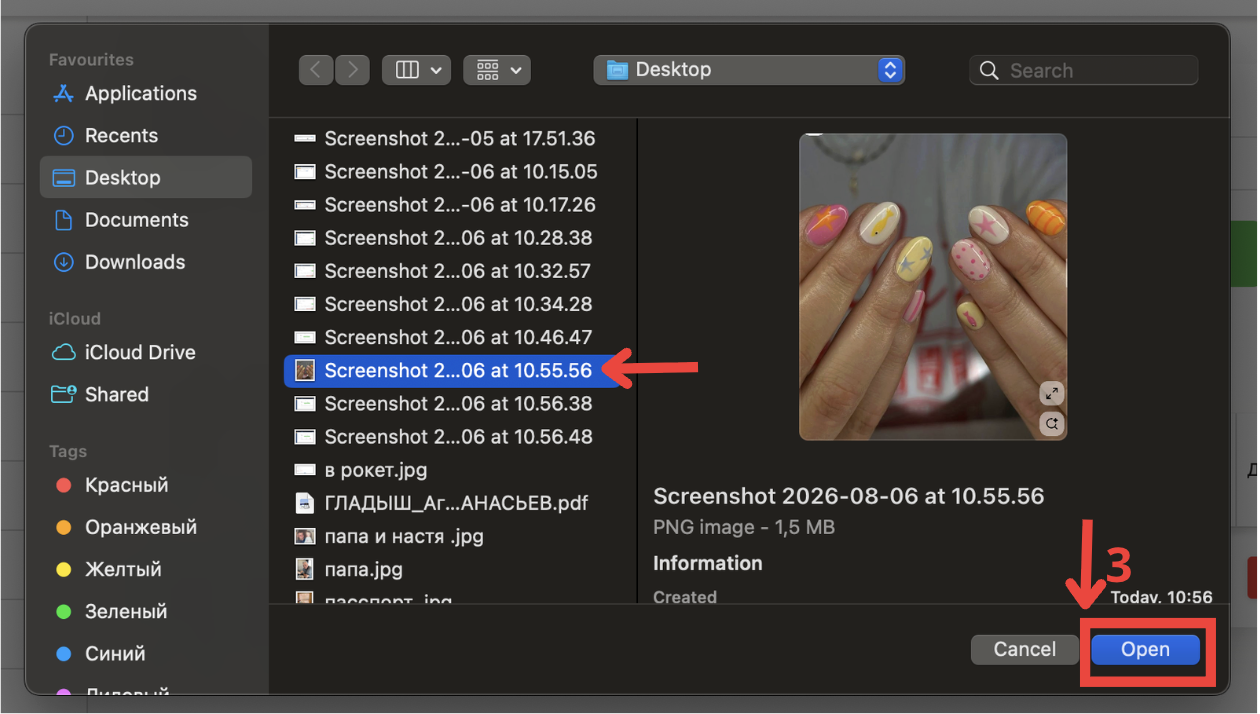The image size is (1260, 714).
Task: Open the grid grouping options dropdown
Action: (496, 70)
